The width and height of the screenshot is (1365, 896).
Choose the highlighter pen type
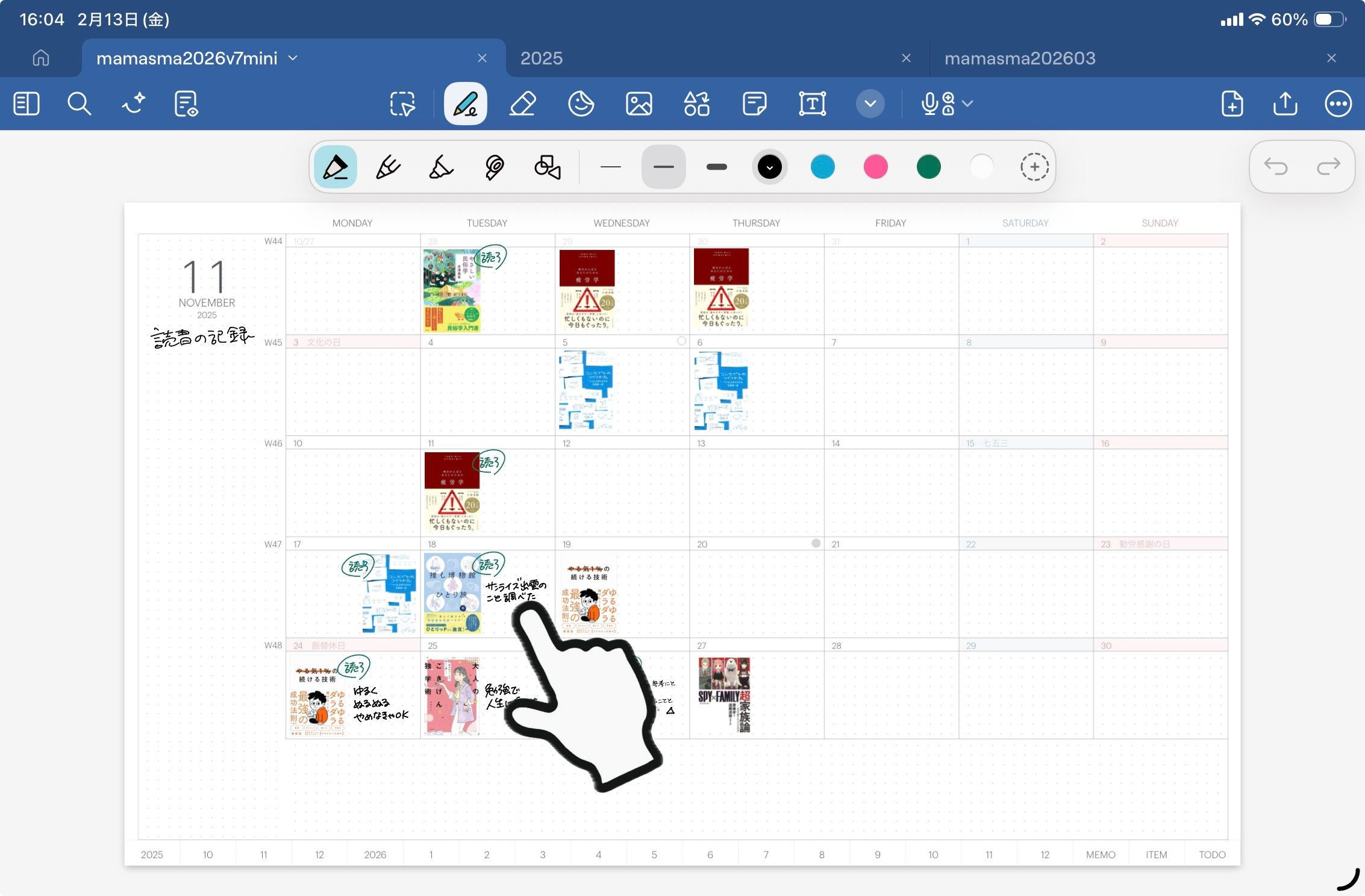click(x=441, y=167)
